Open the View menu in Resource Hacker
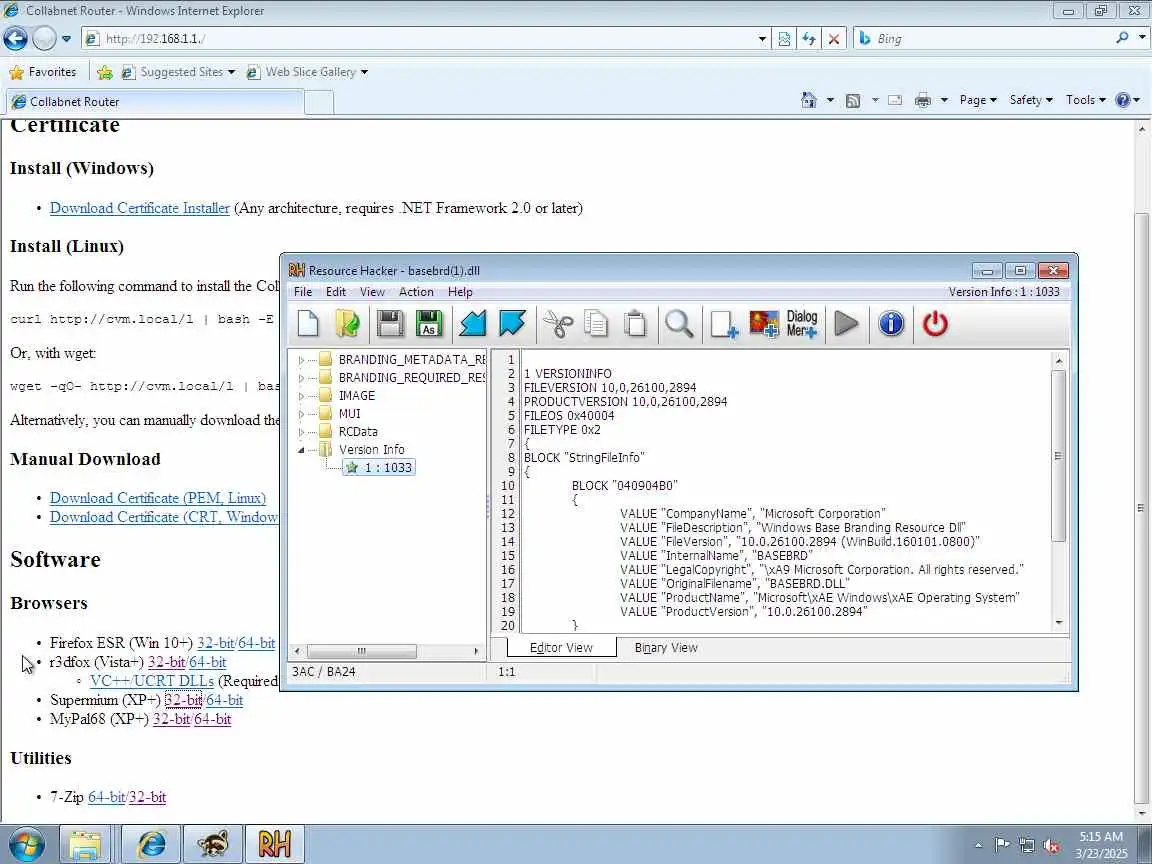This screenshot has width=1152, height=864. [372, 292]
